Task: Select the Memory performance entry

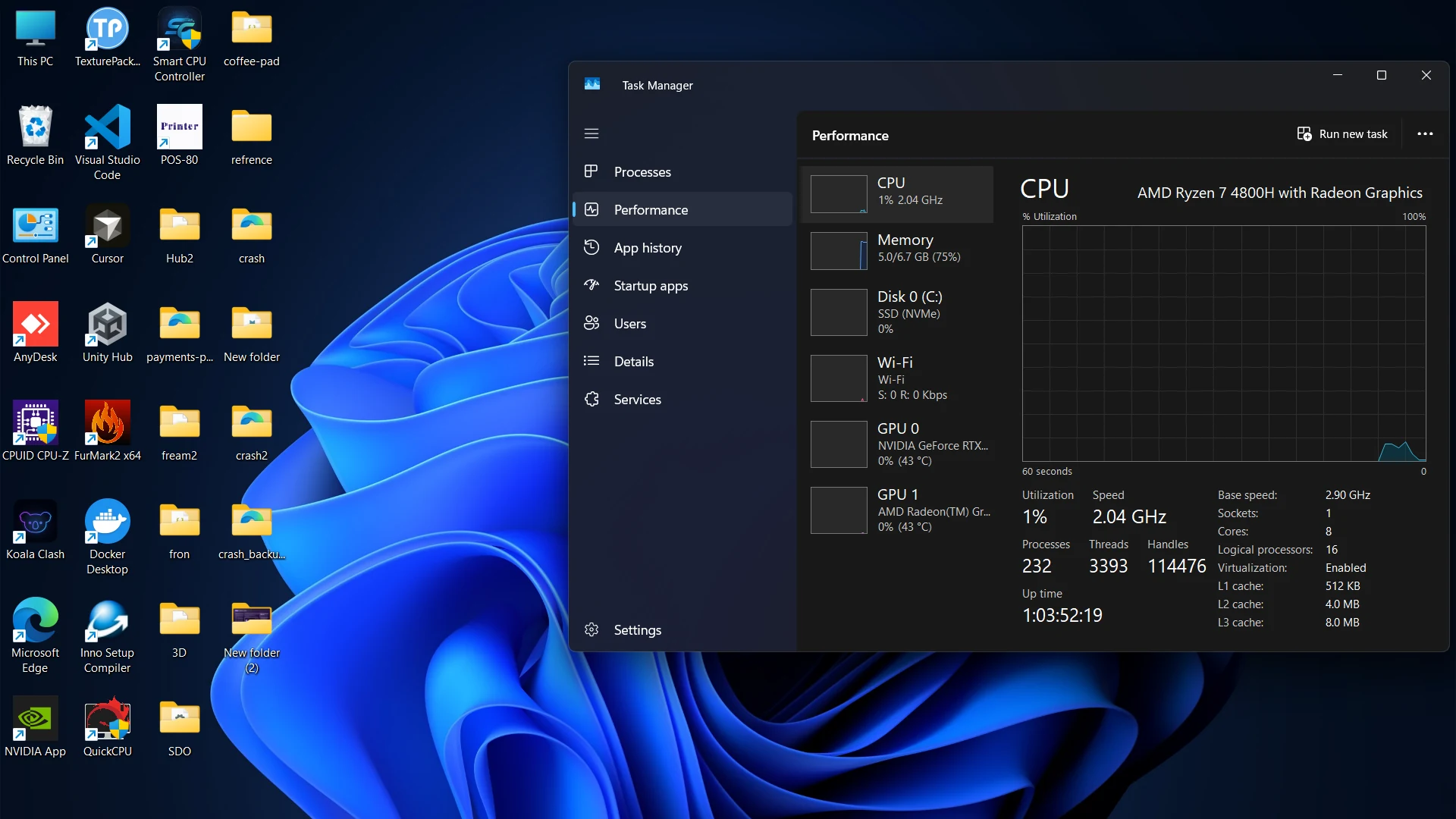Action: [897, 250]
